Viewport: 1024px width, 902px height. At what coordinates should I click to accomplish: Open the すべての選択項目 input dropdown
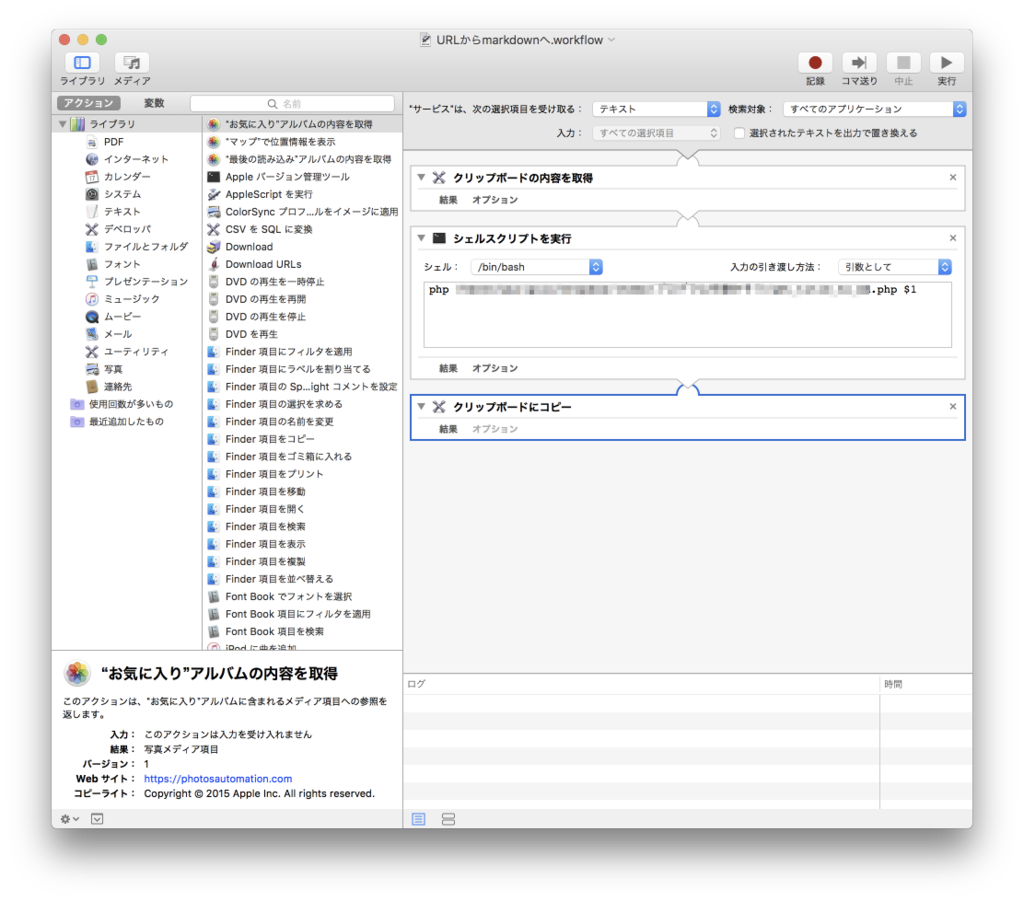(656, 133)
